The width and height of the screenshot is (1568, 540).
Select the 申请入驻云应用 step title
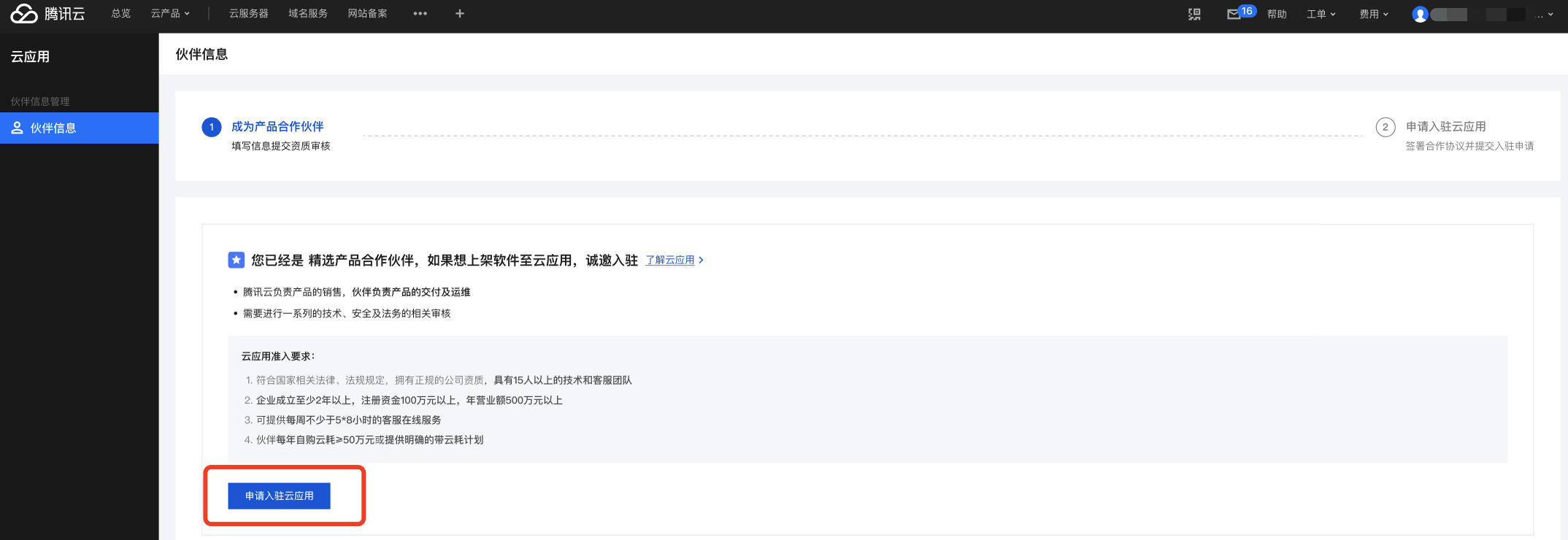pos(1446,127)
